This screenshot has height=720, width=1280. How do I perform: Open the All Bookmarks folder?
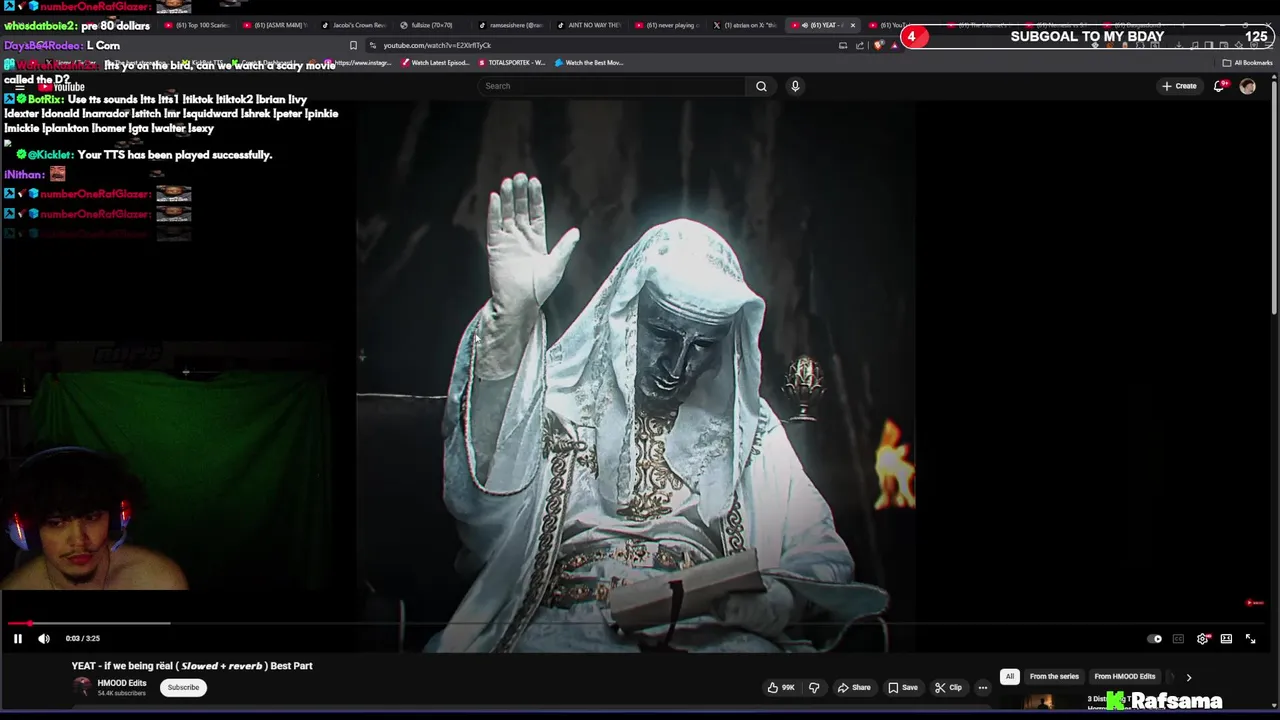pyautogui.click(x=1247, y=63)
